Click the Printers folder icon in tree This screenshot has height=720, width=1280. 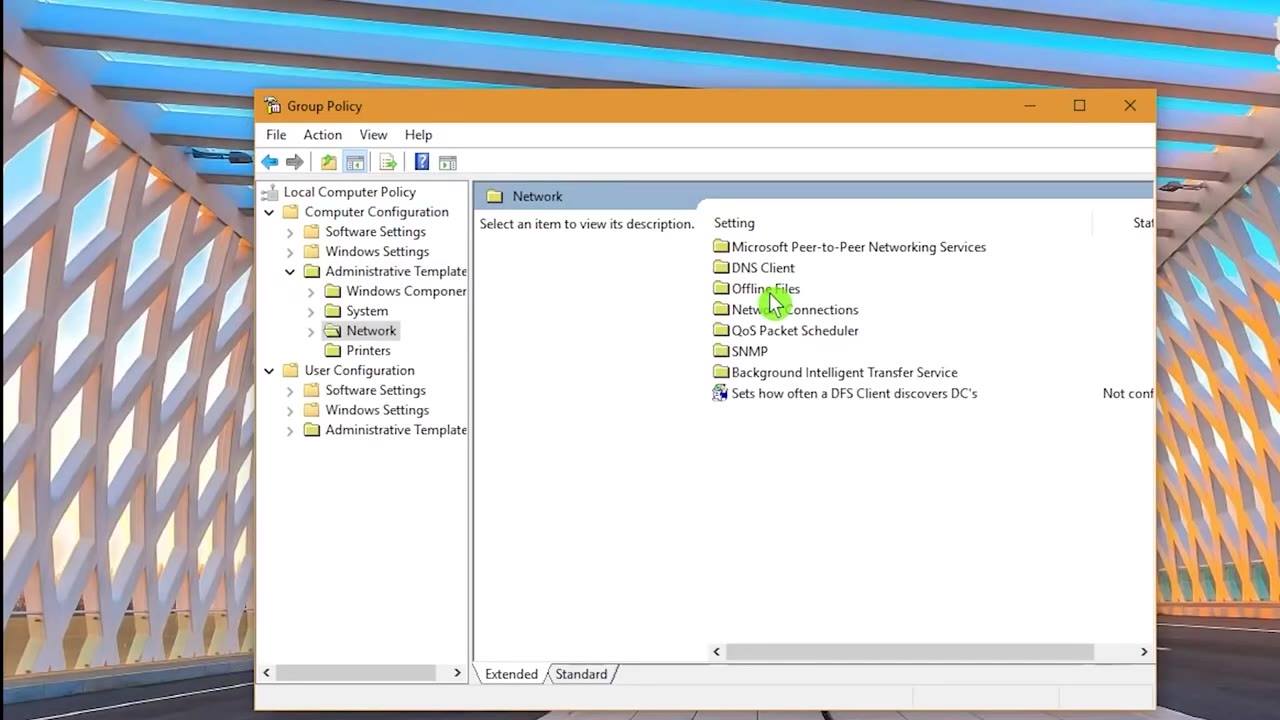333,350
